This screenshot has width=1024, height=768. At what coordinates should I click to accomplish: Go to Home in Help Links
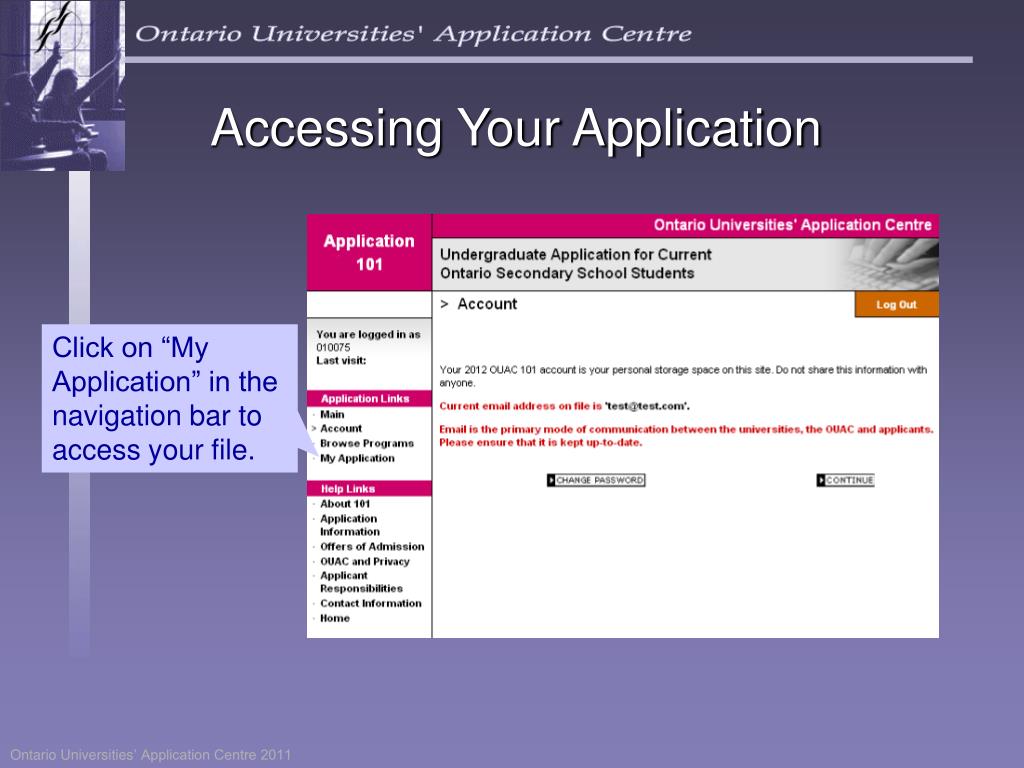coord(335,618)
